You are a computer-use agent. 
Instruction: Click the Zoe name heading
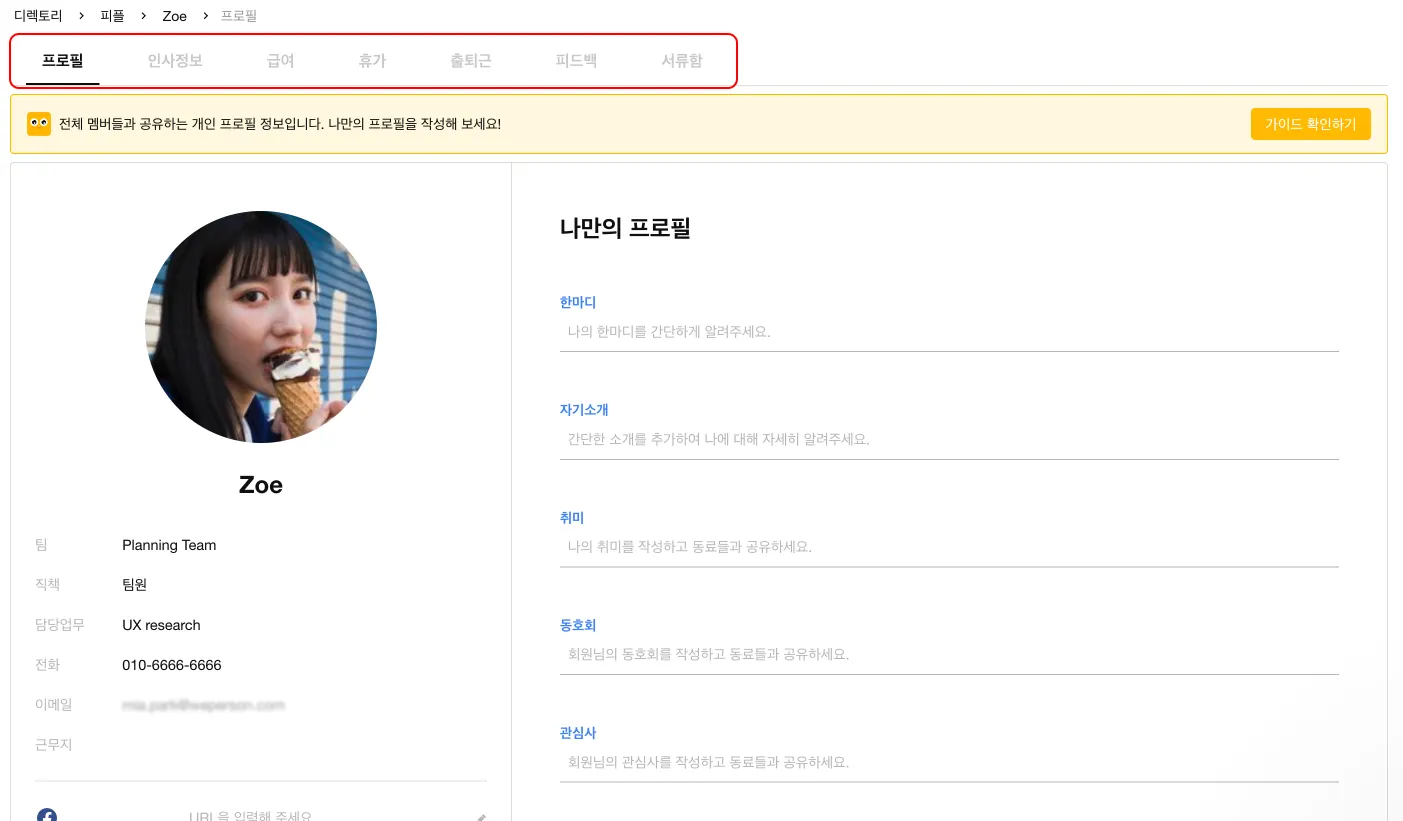pyautogui.click(x=261, y=485)
